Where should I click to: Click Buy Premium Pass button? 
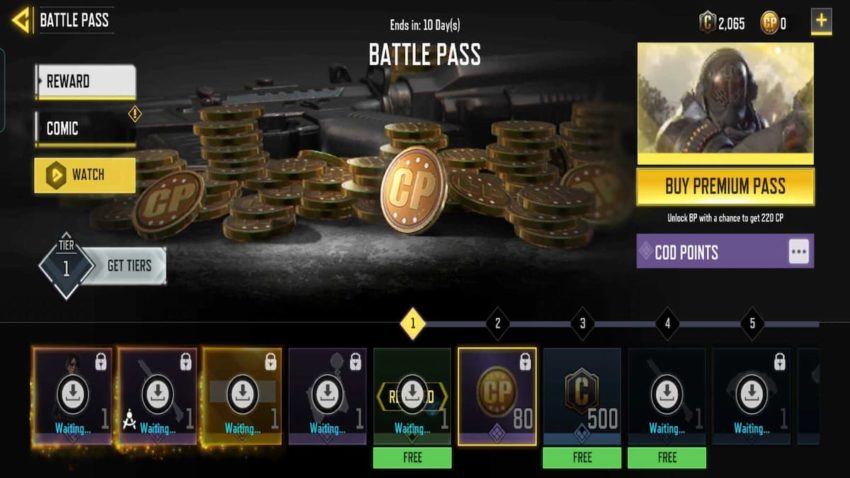725,186
